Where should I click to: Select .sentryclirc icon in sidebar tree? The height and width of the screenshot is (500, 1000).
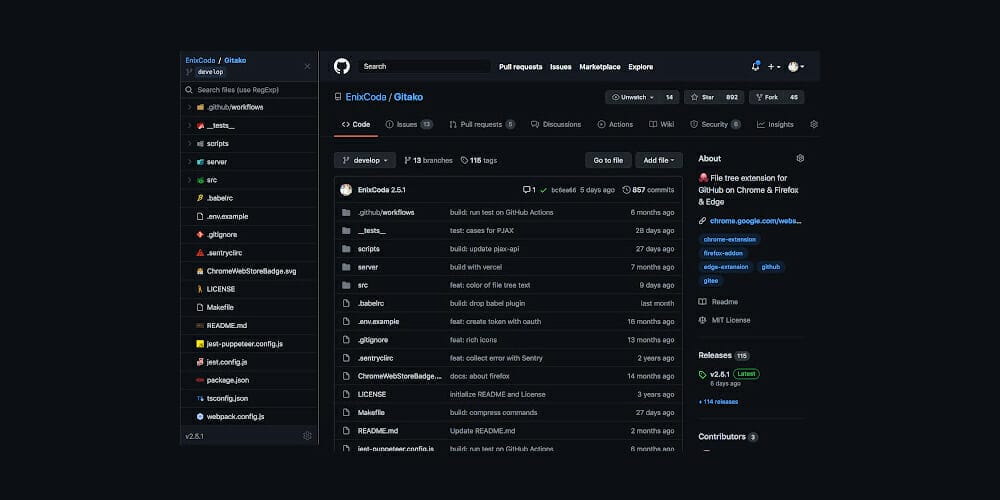click(x=200, y=253)
